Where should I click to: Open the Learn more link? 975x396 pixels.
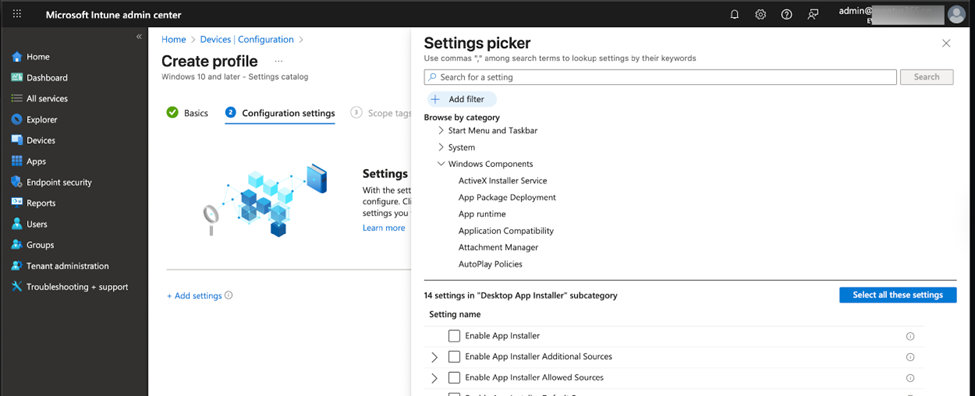click(384, 228)
